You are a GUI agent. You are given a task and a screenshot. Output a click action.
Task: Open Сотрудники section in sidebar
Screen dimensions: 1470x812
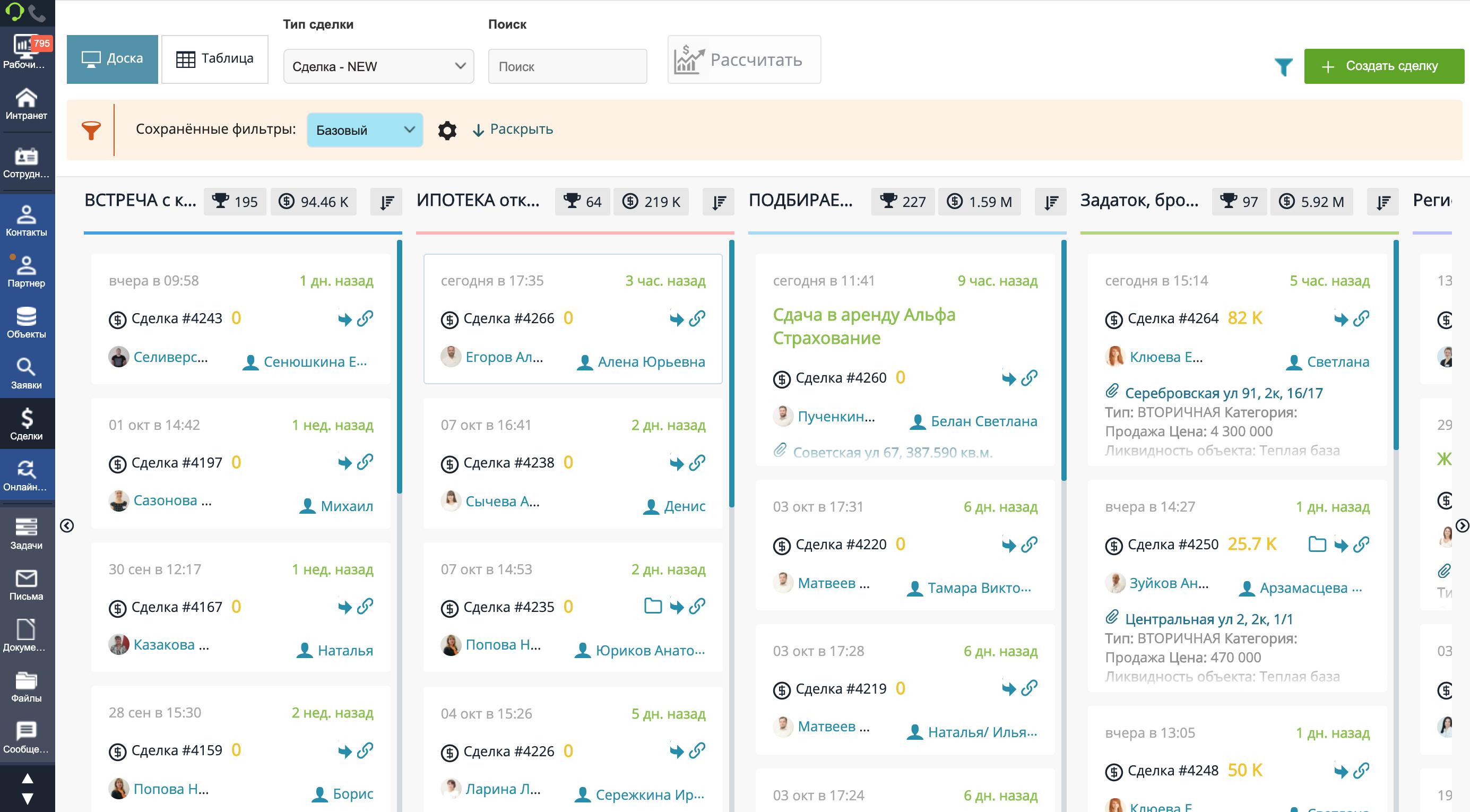point(26,162)
